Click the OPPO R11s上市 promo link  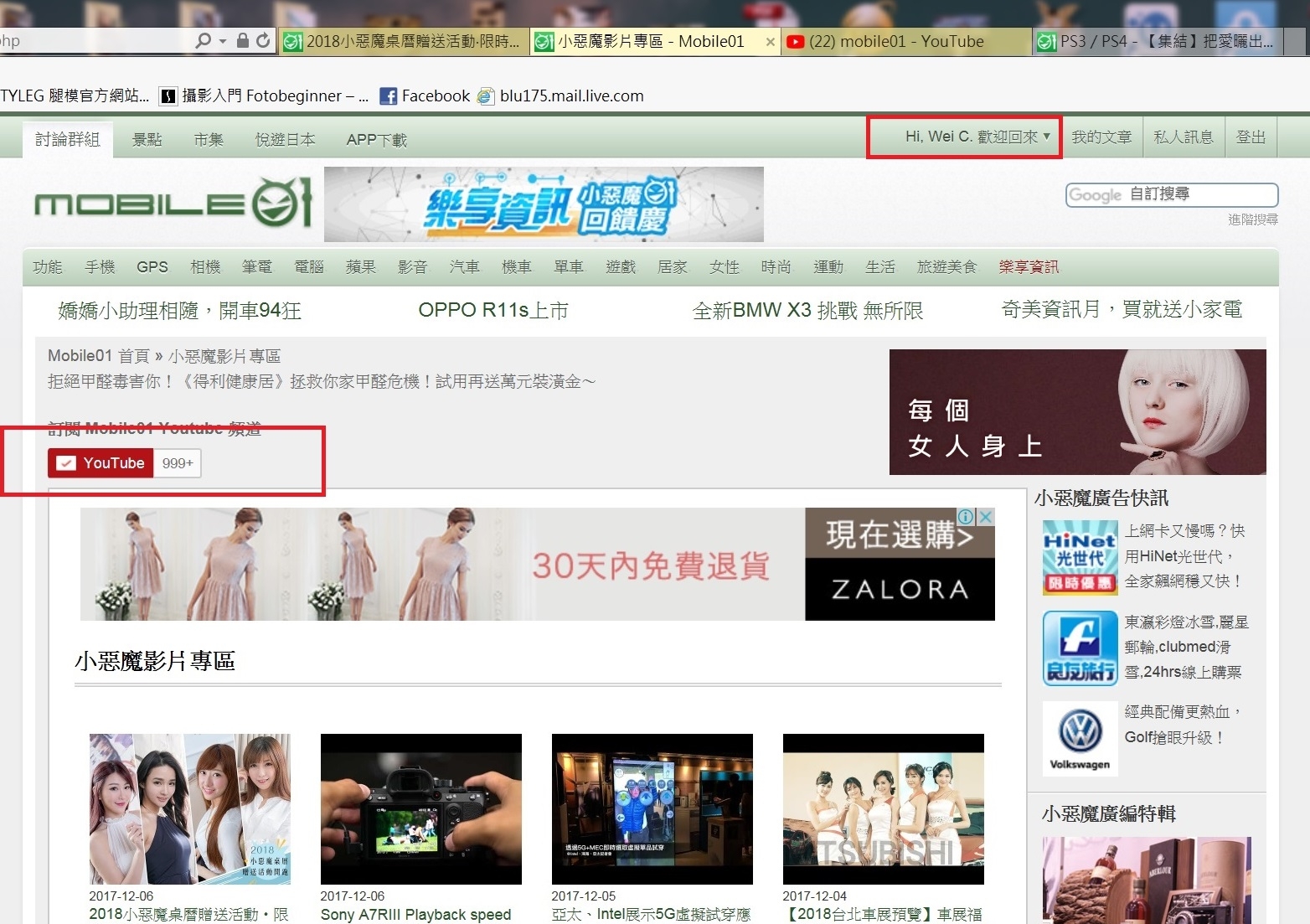pos(493,311)
